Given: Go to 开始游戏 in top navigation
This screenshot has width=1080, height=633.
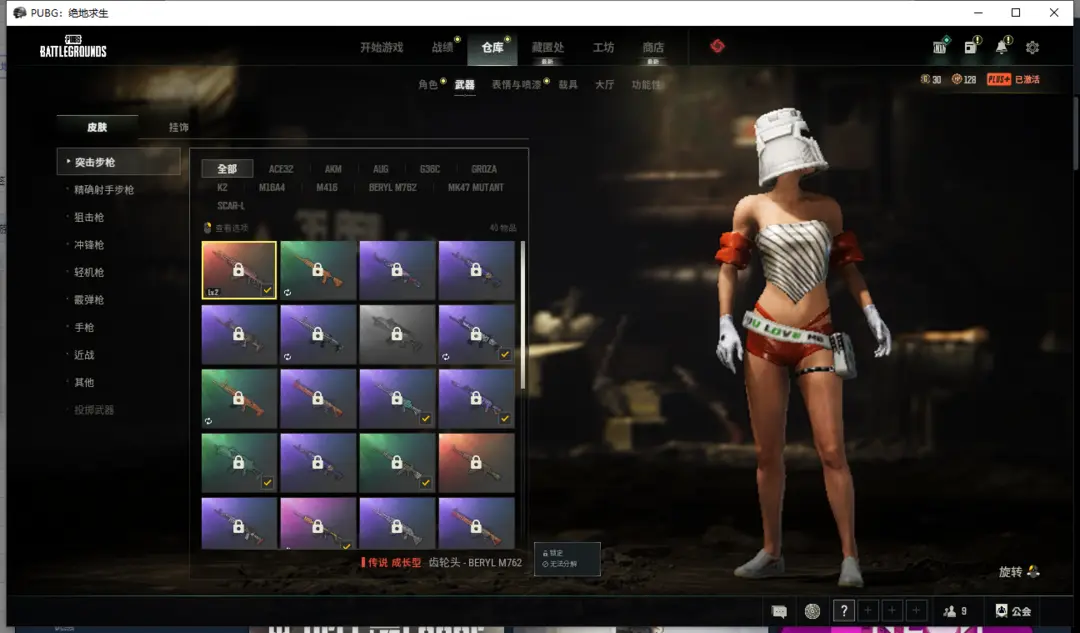Looking at the screenshot, I should 382,47.
